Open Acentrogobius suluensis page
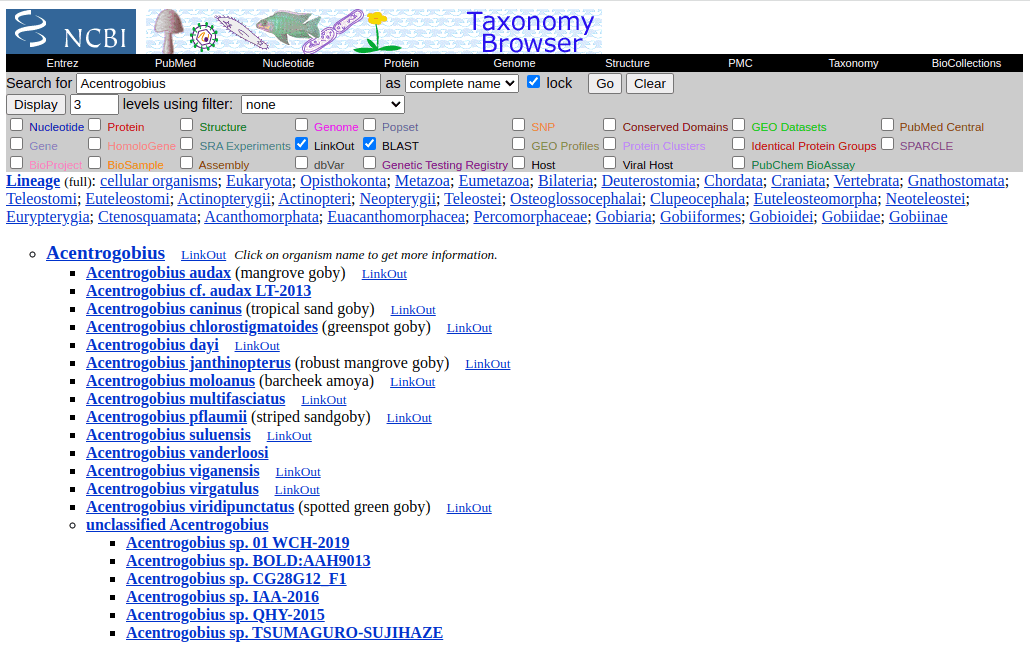 pos(168,435)
